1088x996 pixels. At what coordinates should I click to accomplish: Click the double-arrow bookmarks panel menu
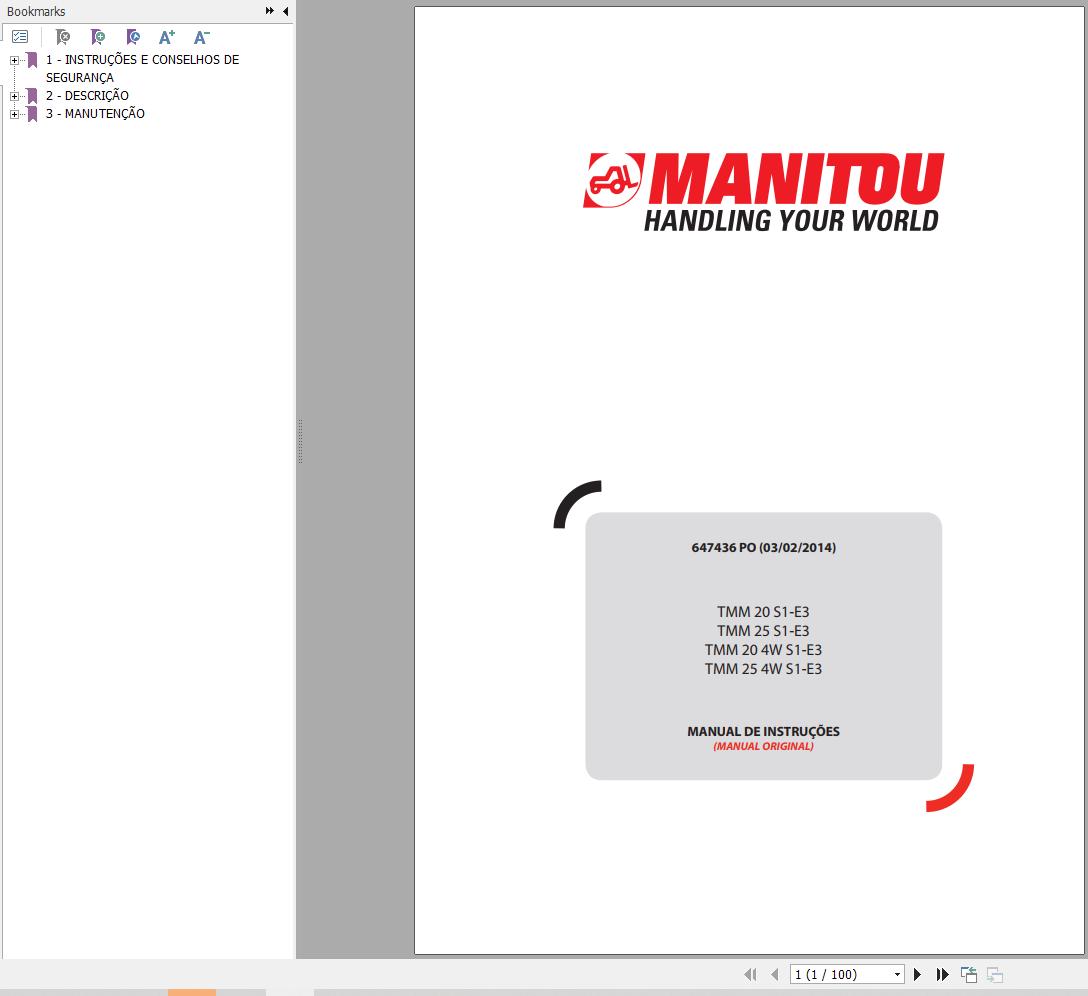click(270, 11)
